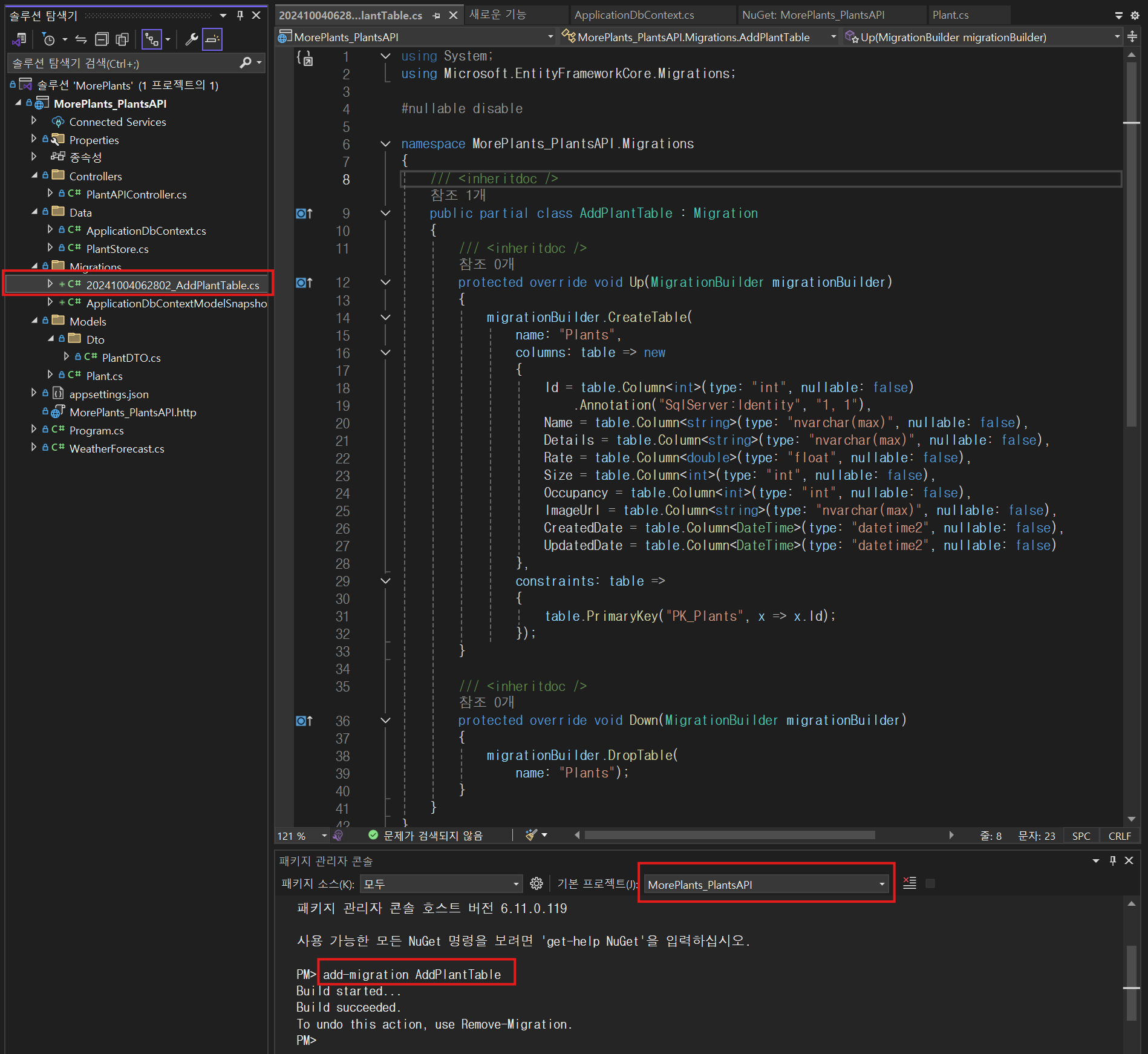Select 20241004062802_AddPlantTable.cs migration file
1148x1054 pixels.
point(172,285)
